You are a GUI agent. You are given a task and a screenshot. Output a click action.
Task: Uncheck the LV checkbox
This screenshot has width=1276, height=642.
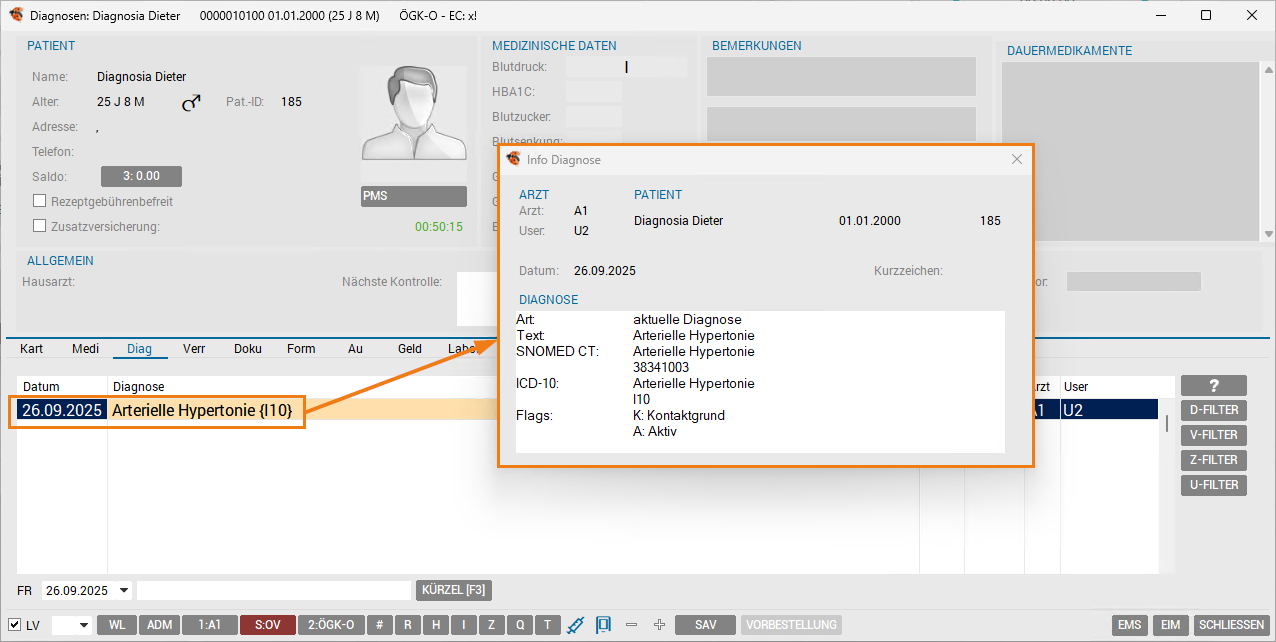(15, 625)
